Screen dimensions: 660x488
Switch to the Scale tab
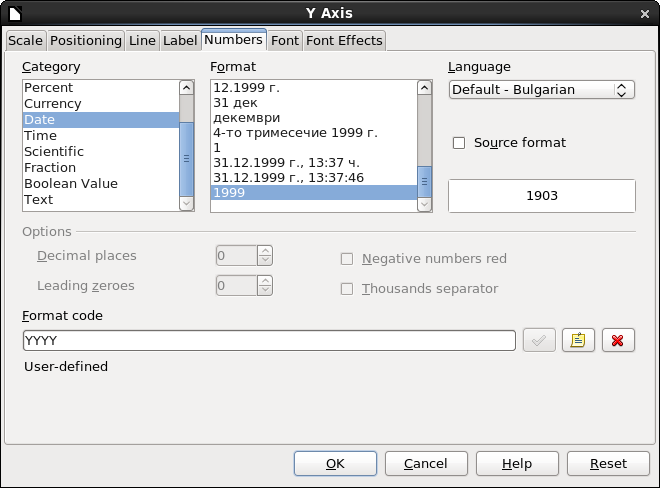pos(25,40)
